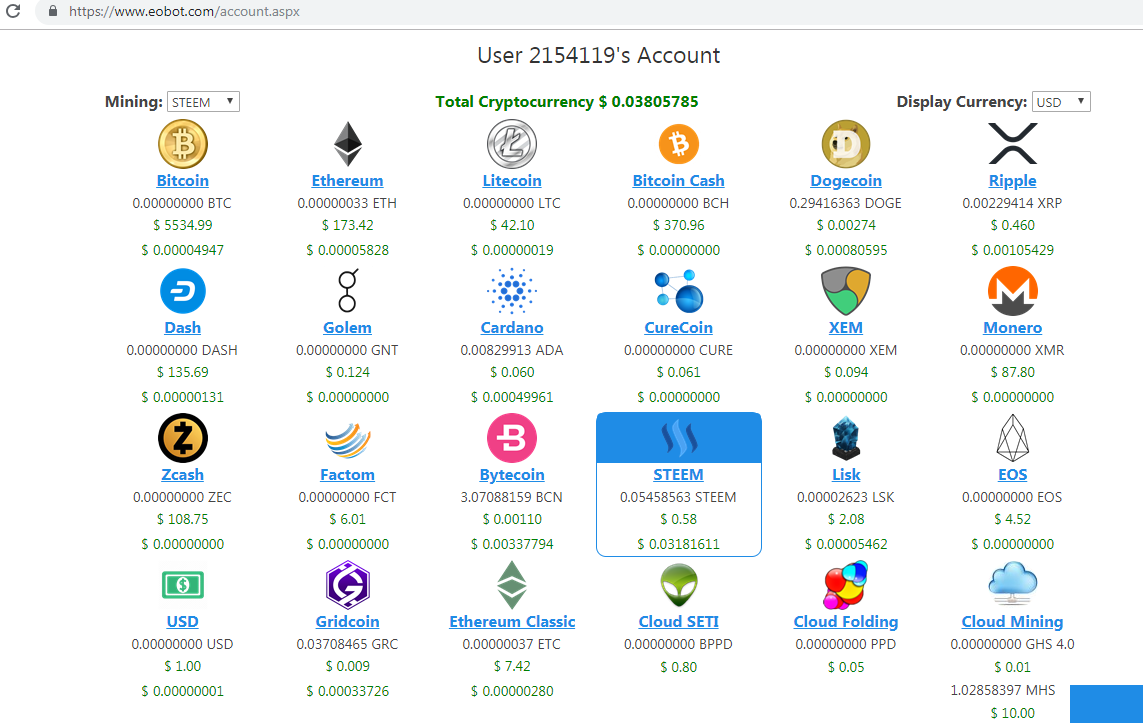The width and height of the screenshot is (1143, 723).
Task: Open the Ripple link
Action: click(1013, 181)
